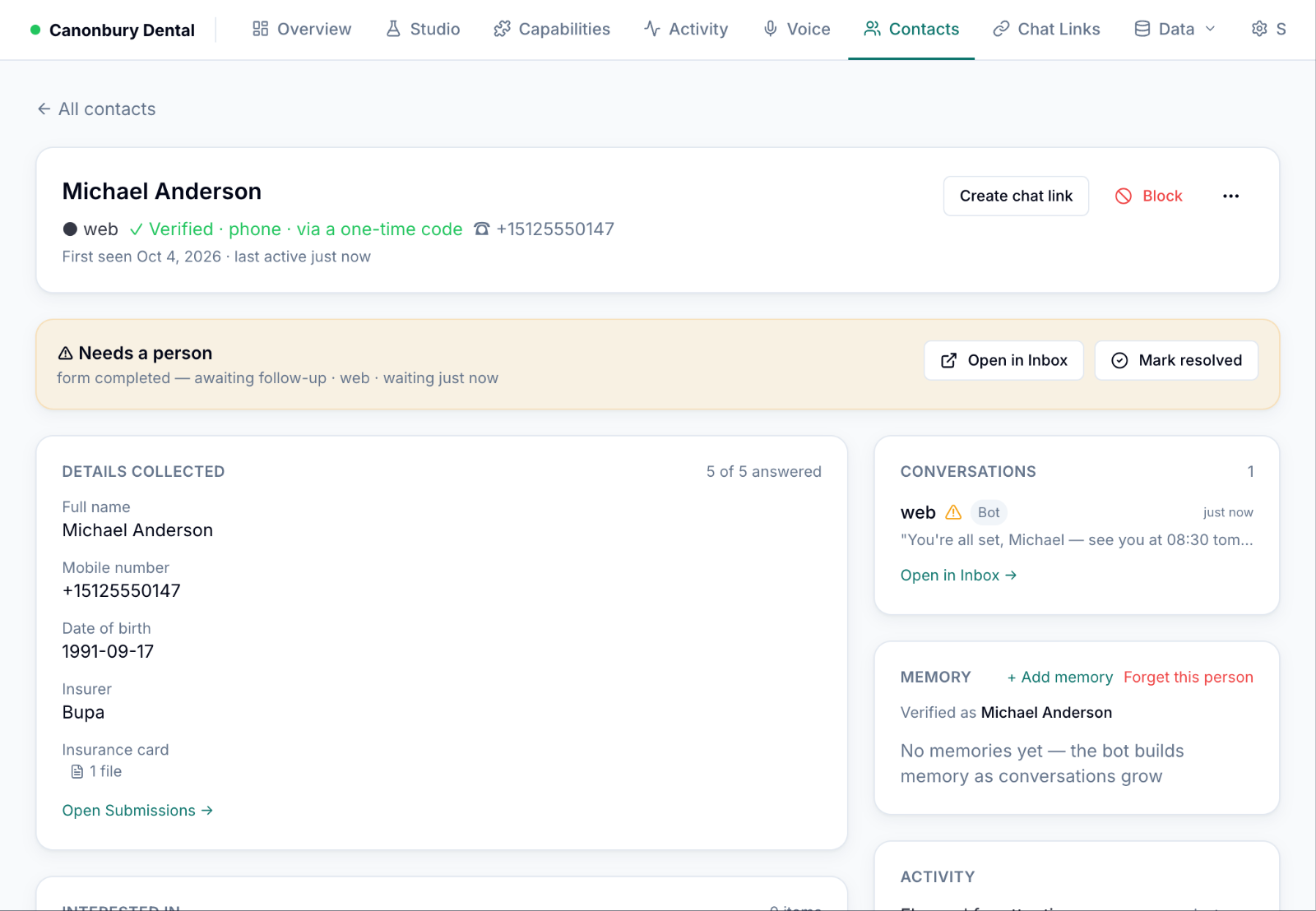Open the Overview tab

point(302,30)
